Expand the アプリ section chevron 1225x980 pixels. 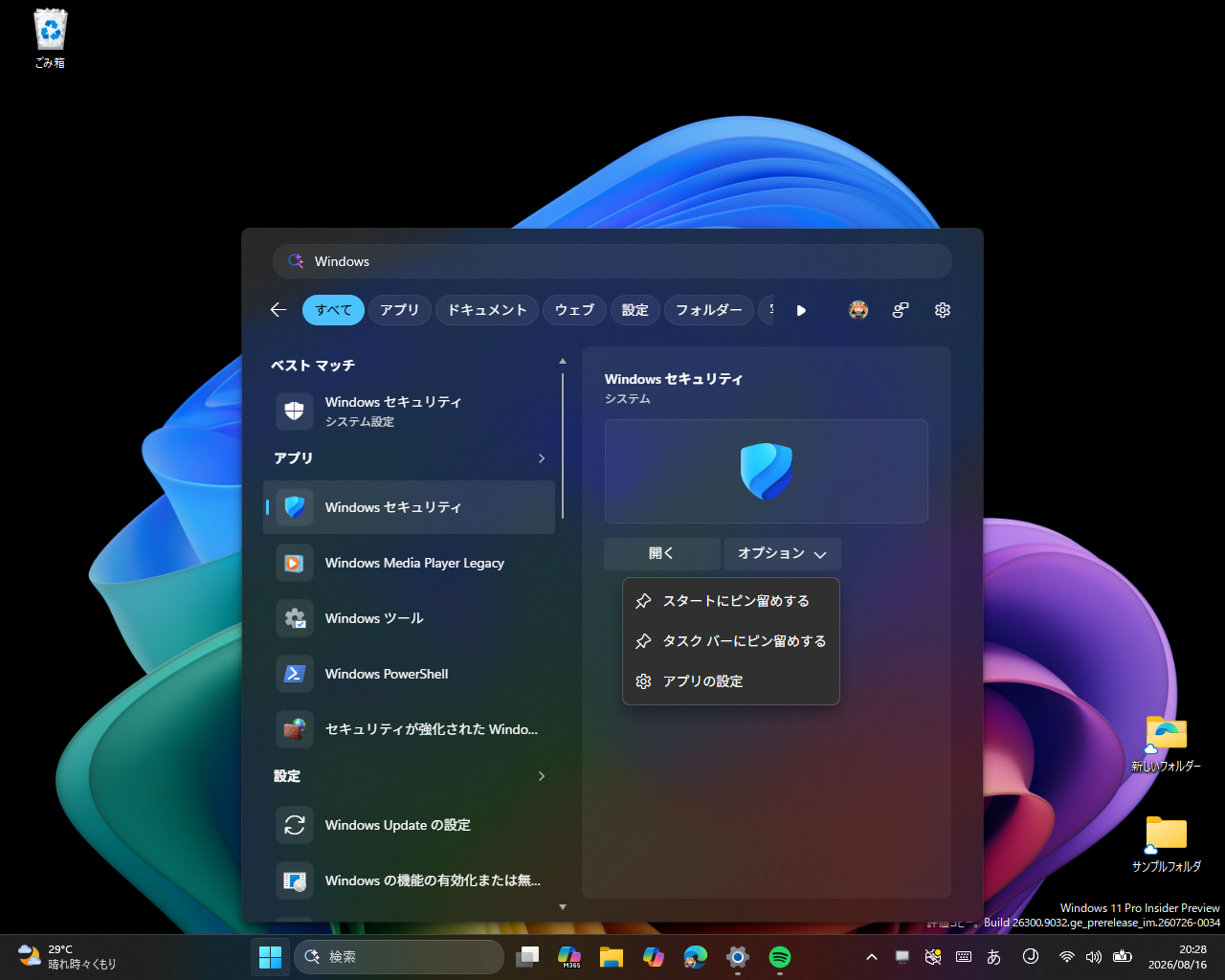pyautogui.click(x=542, y=458)
